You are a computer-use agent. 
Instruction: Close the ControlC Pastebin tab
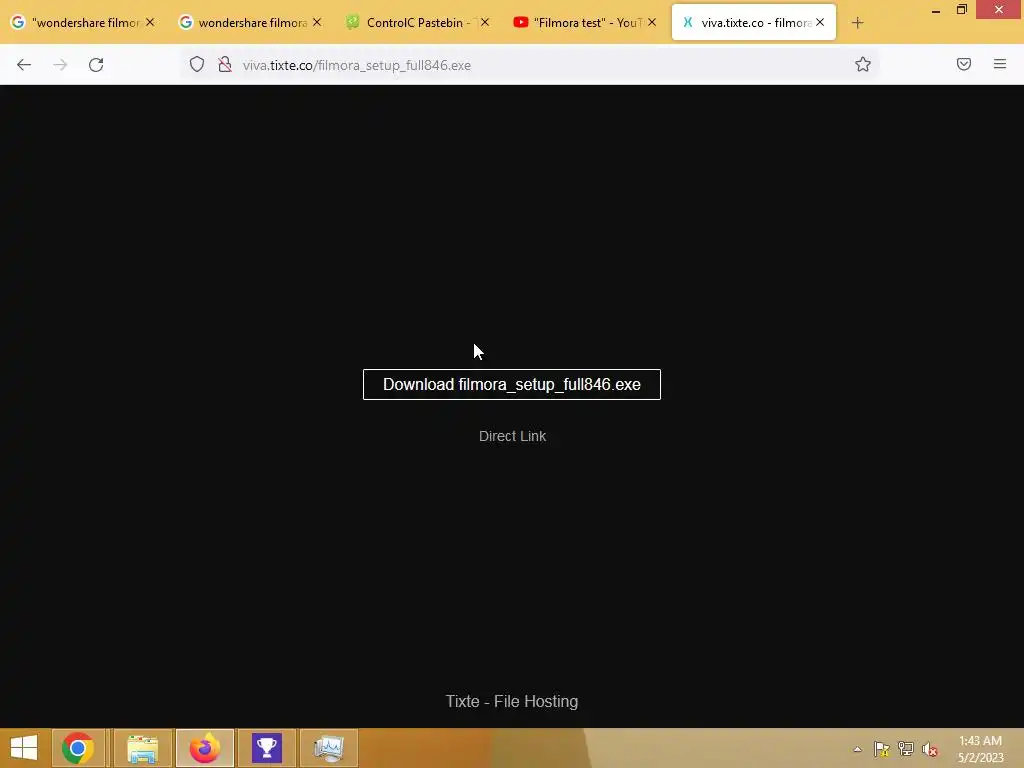pyautogui.click(x=485, y=22)
